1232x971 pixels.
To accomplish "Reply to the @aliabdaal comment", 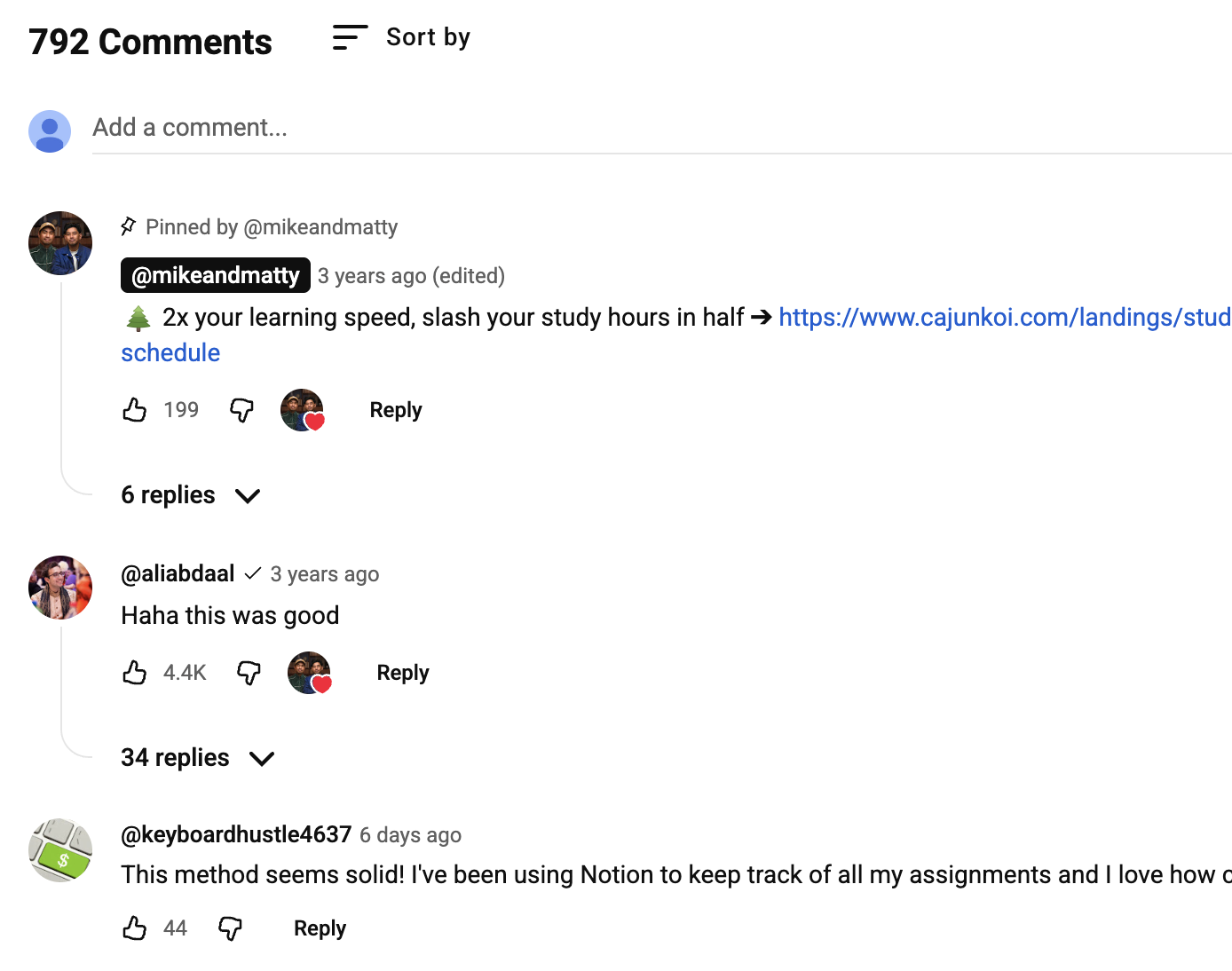I will click(x=403, y=673).
